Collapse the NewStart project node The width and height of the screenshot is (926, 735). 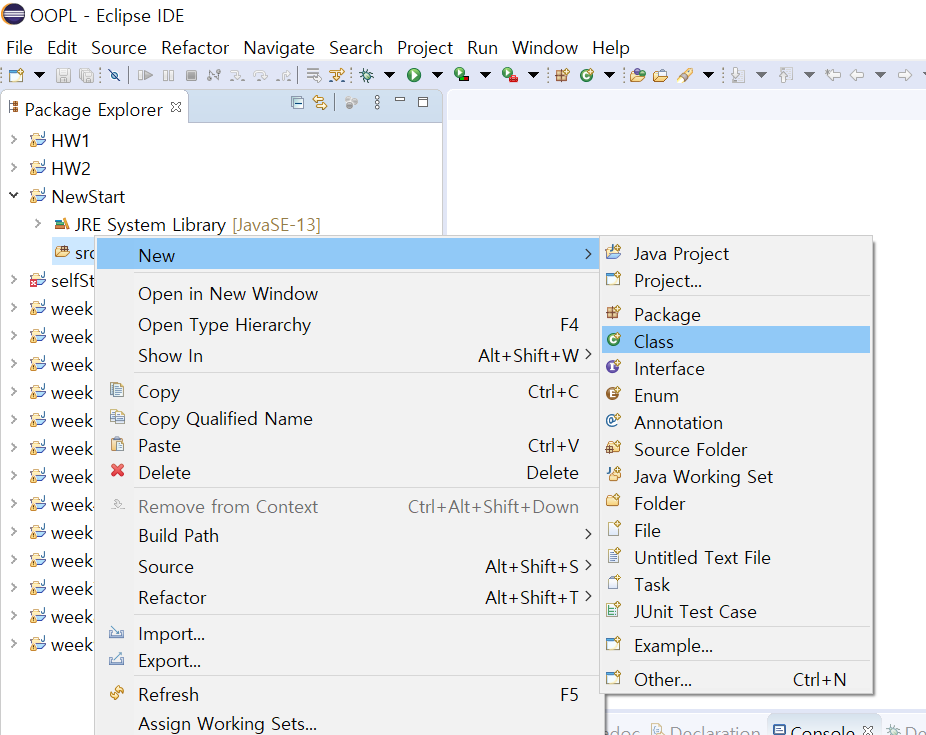[x=14, y=195]
